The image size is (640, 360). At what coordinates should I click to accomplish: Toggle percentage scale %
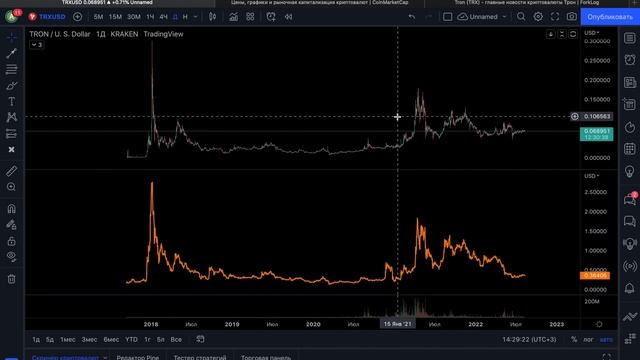pos(574,340)
